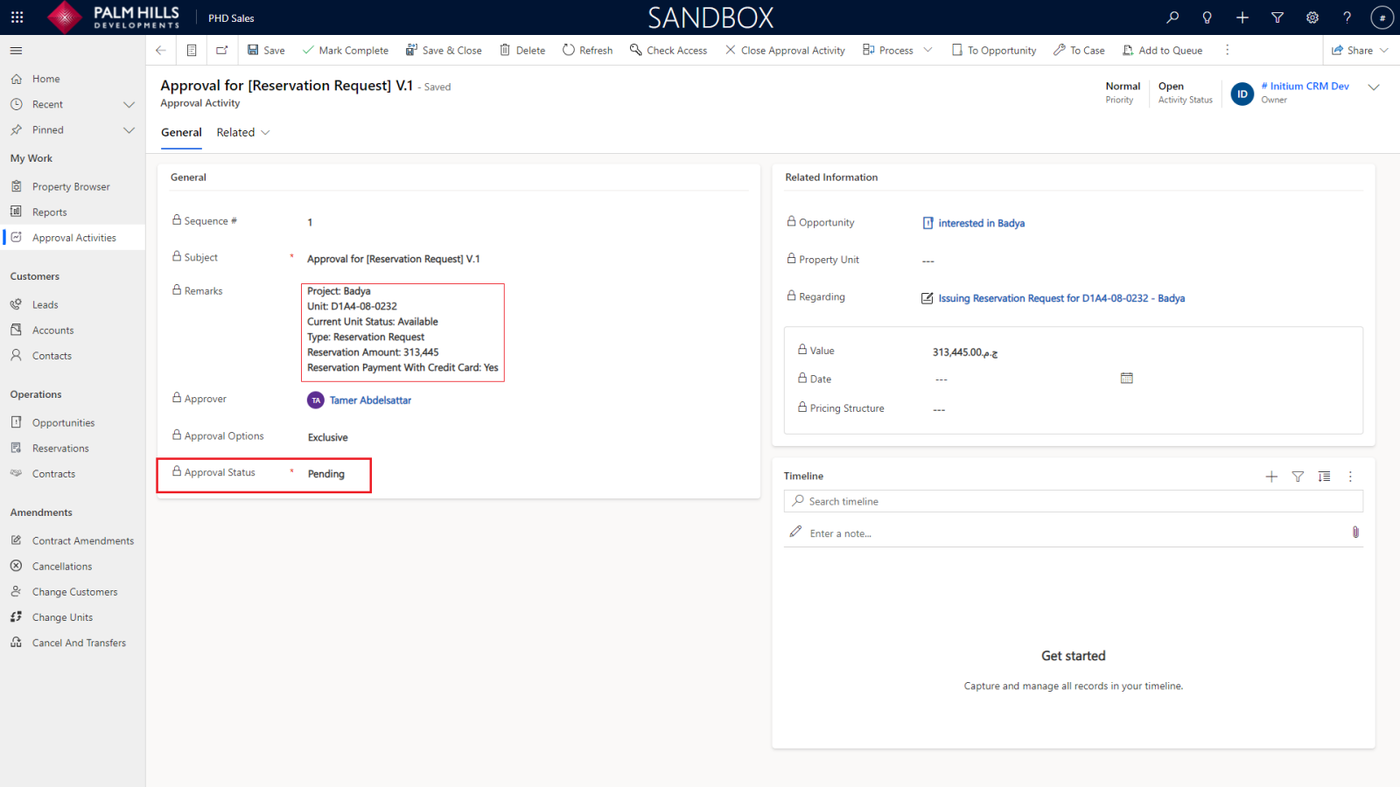
Task: Open the advanced find funnel icon in the top bar
Action: click(x=1277, y=18)
